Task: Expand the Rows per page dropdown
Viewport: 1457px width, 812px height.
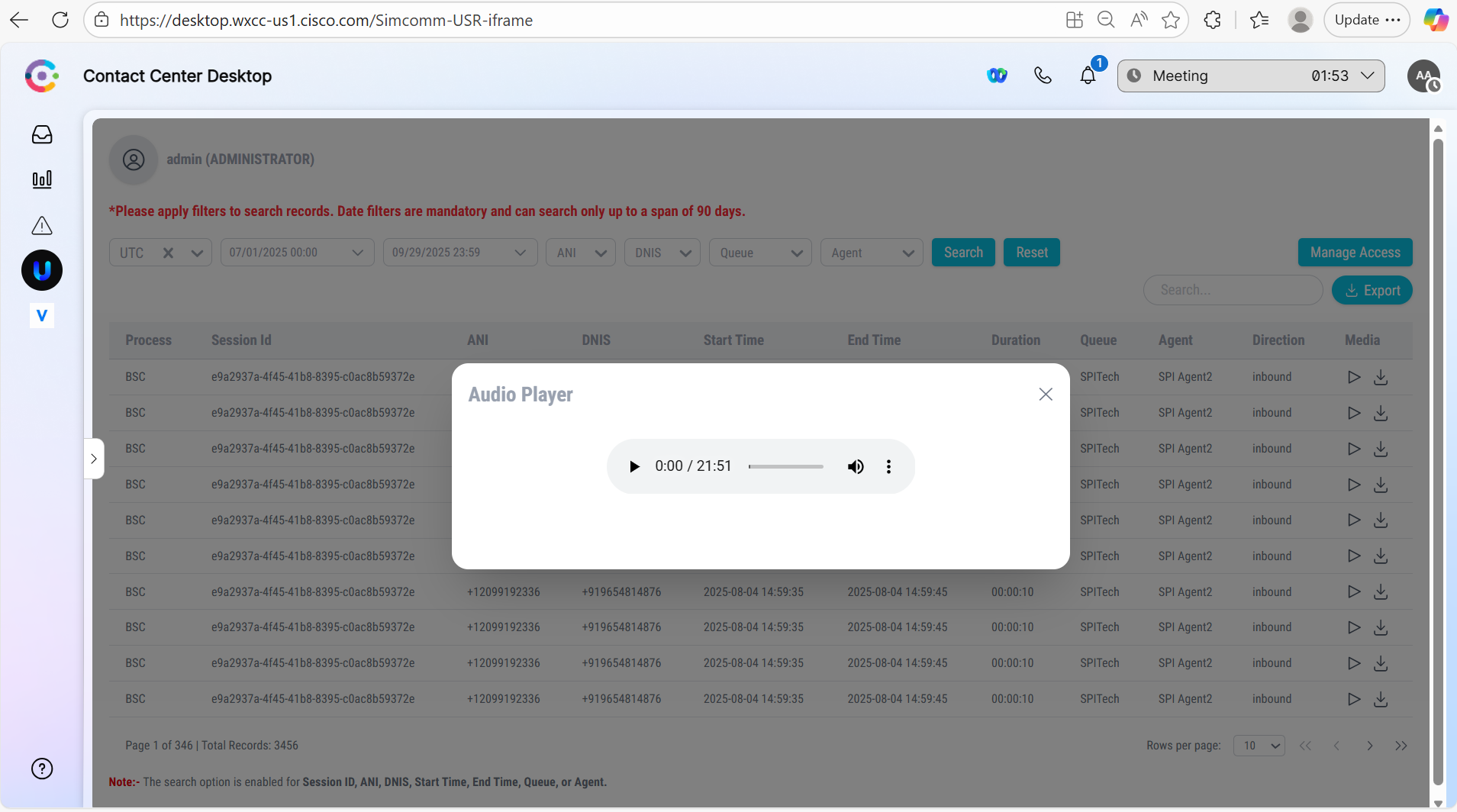Action: tap(1259, 746)
